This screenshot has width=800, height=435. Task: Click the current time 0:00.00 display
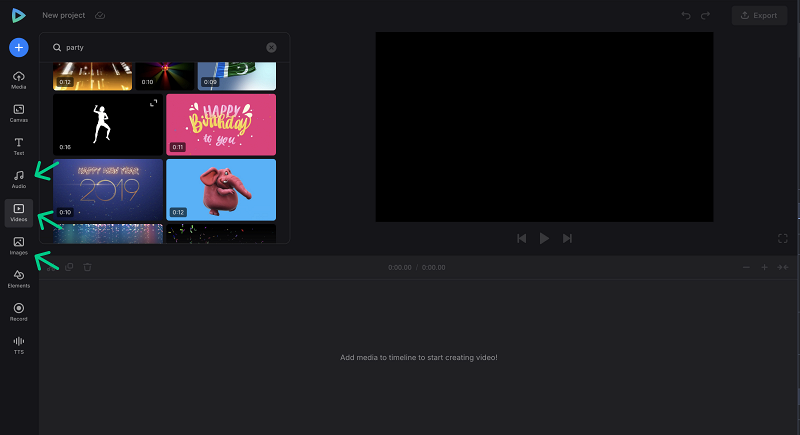click(399, 267)
